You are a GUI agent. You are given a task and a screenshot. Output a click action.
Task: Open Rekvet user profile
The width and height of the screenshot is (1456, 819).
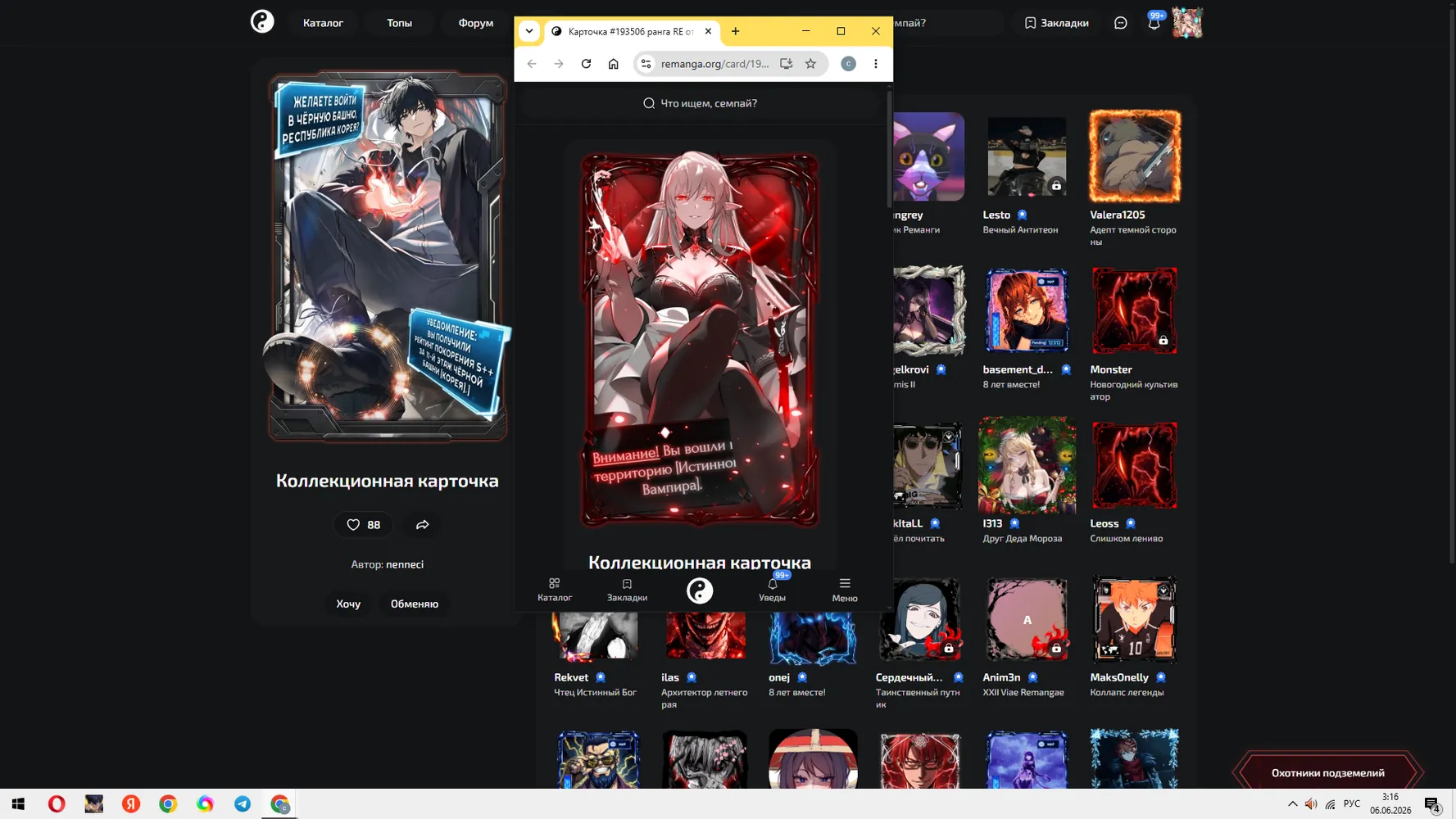571,677
